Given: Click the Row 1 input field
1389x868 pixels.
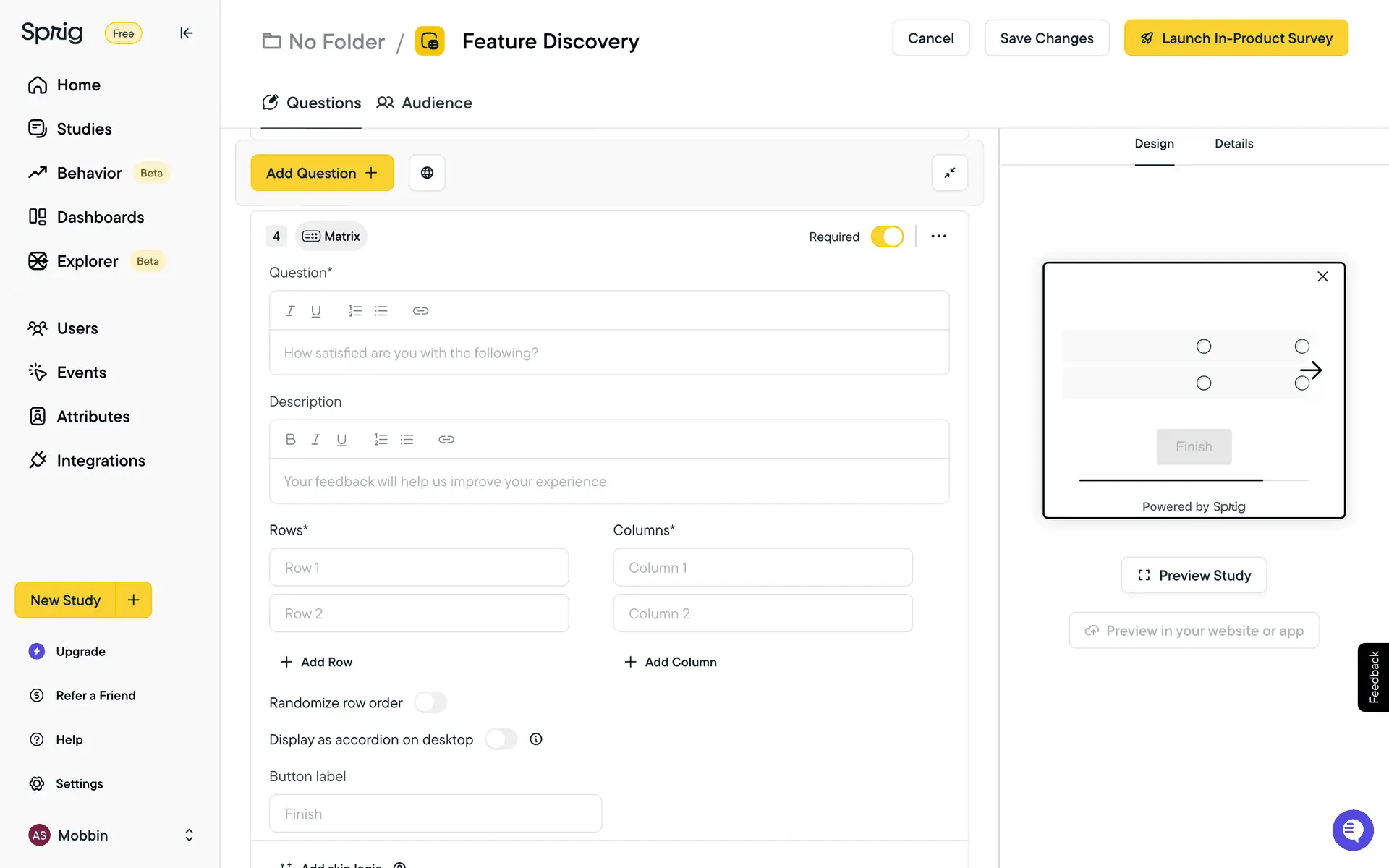Looking at the screenshot, I should tap(419, 568).
